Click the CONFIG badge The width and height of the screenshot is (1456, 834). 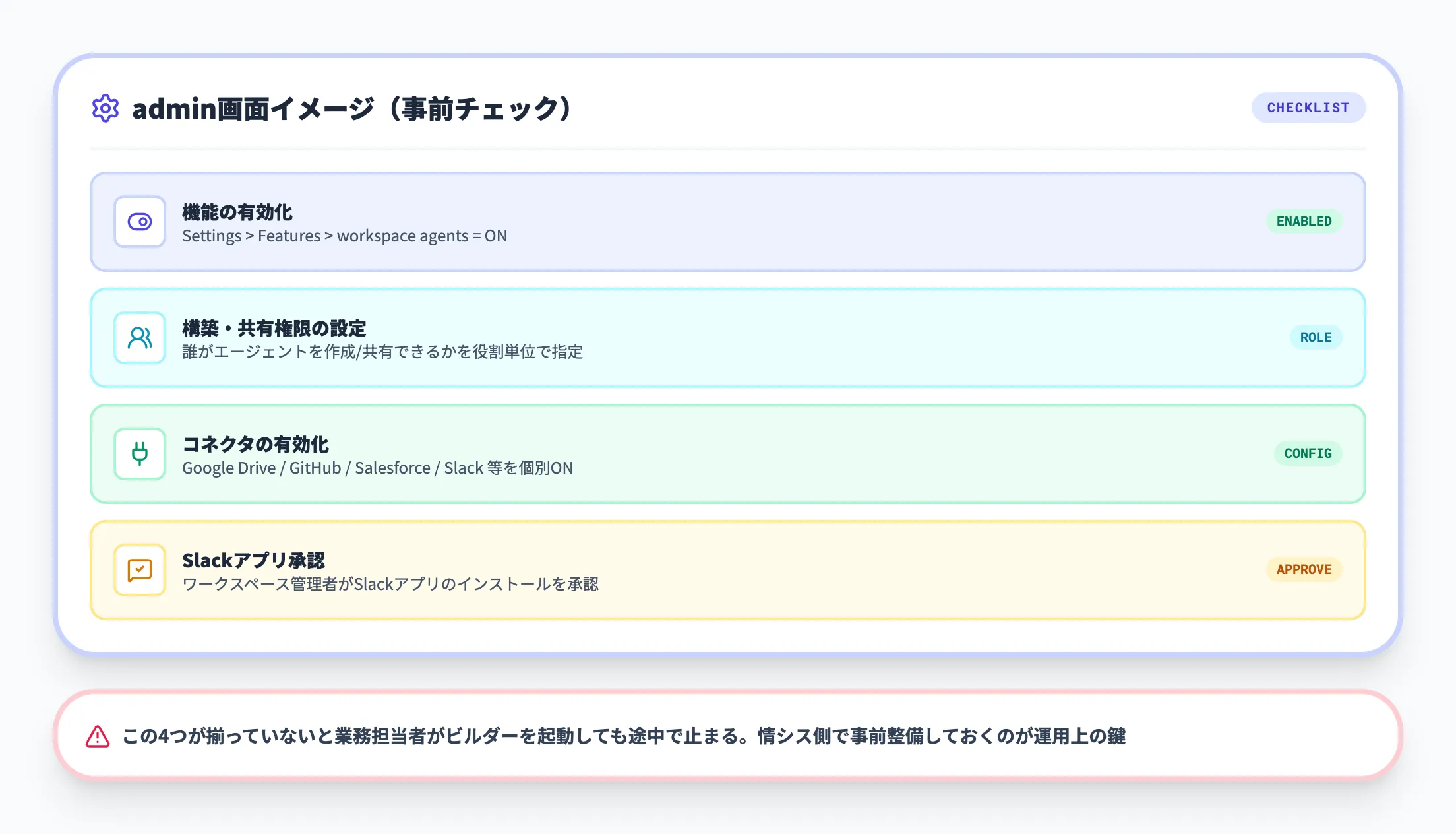(x=1308, y=453)
